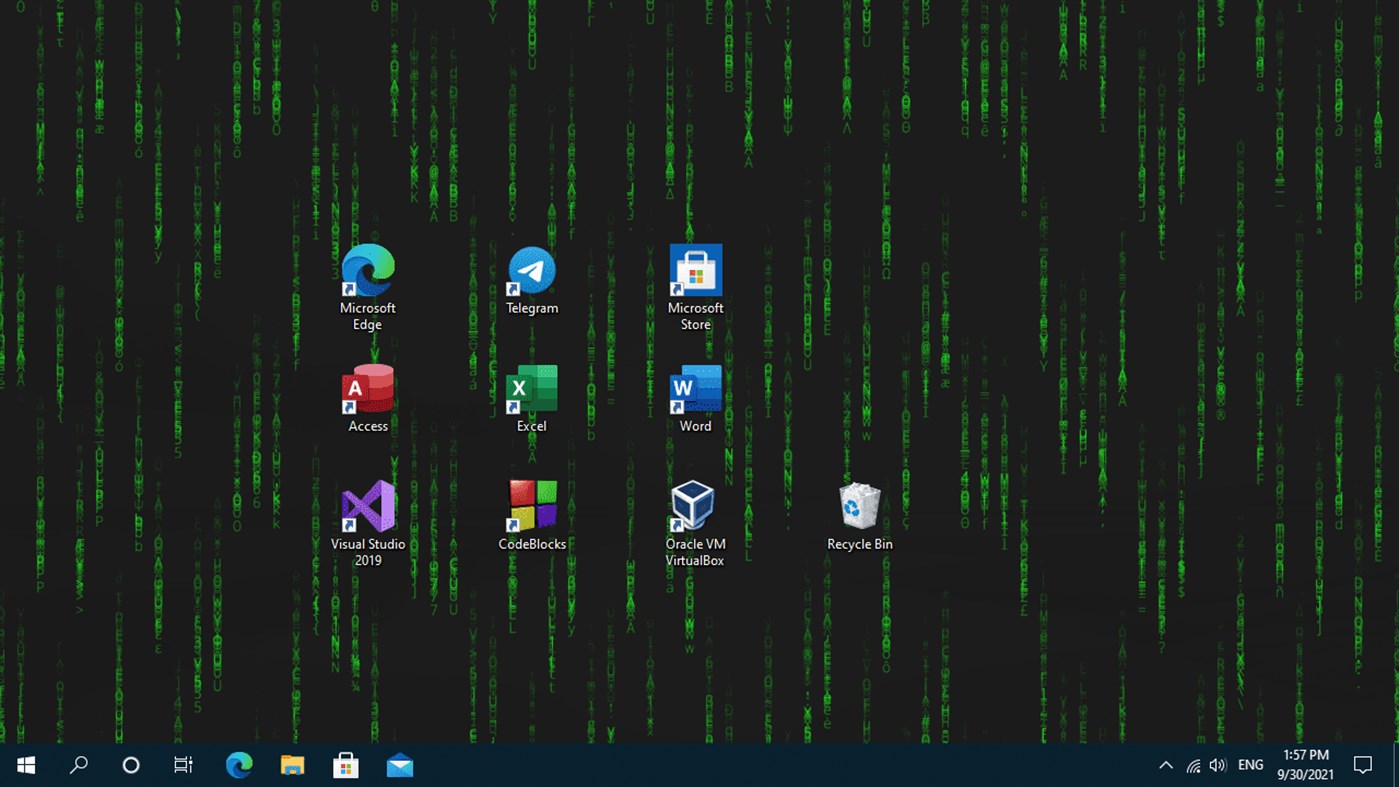Start Oracle VM VirtualBox
Viewport: 1399px width, 787px height.
(x=694, y=505)
